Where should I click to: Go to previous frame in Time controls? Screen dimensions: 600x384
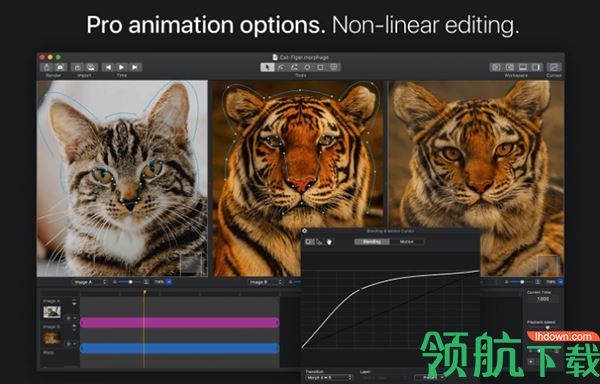(x=108, y=67)
